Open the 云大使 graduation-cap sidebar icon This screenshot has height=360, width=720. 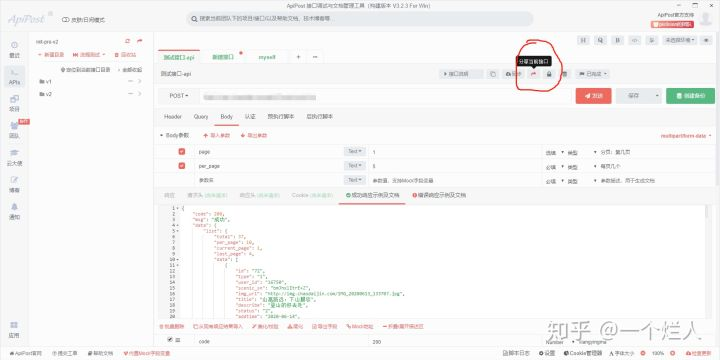click(x=14, y=158)
